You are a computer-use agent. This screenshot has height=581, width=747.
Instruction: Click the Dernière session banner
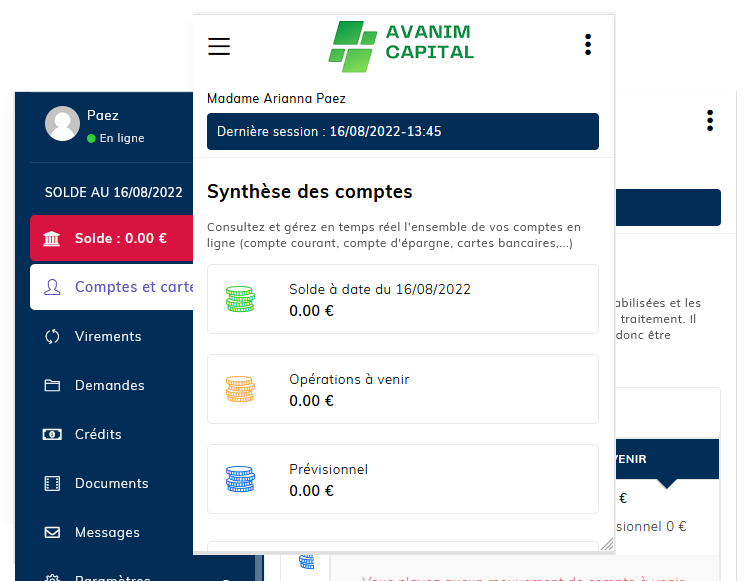(403, 131)
